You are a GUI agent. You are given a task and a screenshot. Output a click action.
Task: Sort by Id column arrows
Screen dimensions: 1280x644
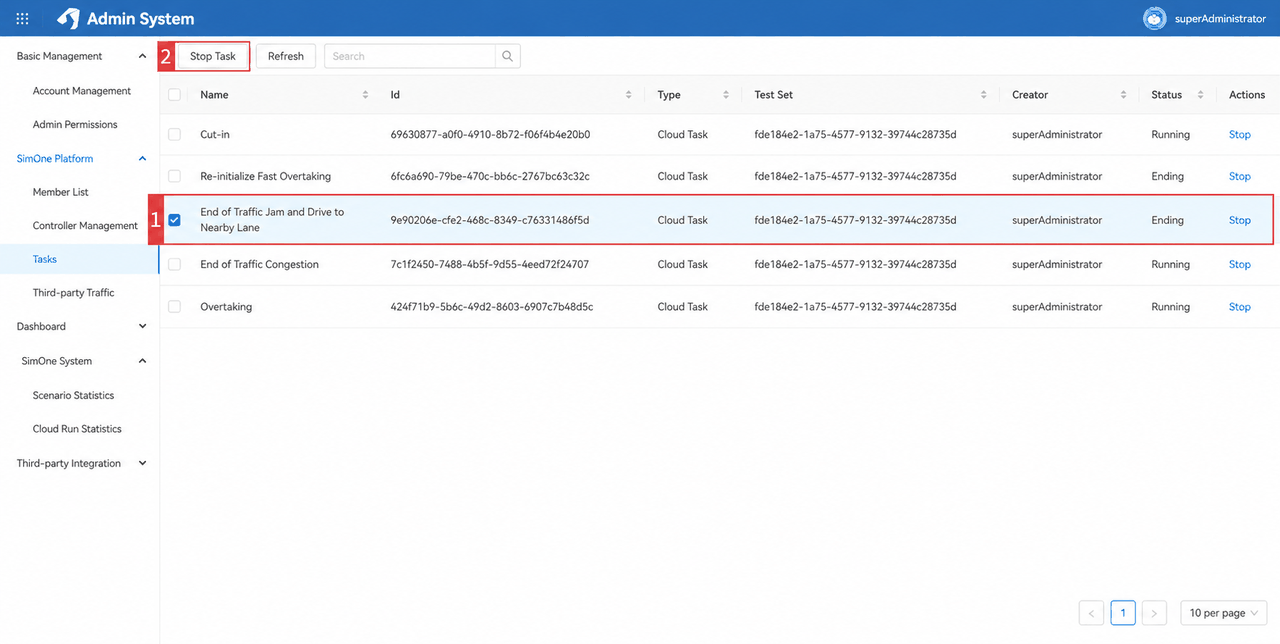tap(629, 95)
